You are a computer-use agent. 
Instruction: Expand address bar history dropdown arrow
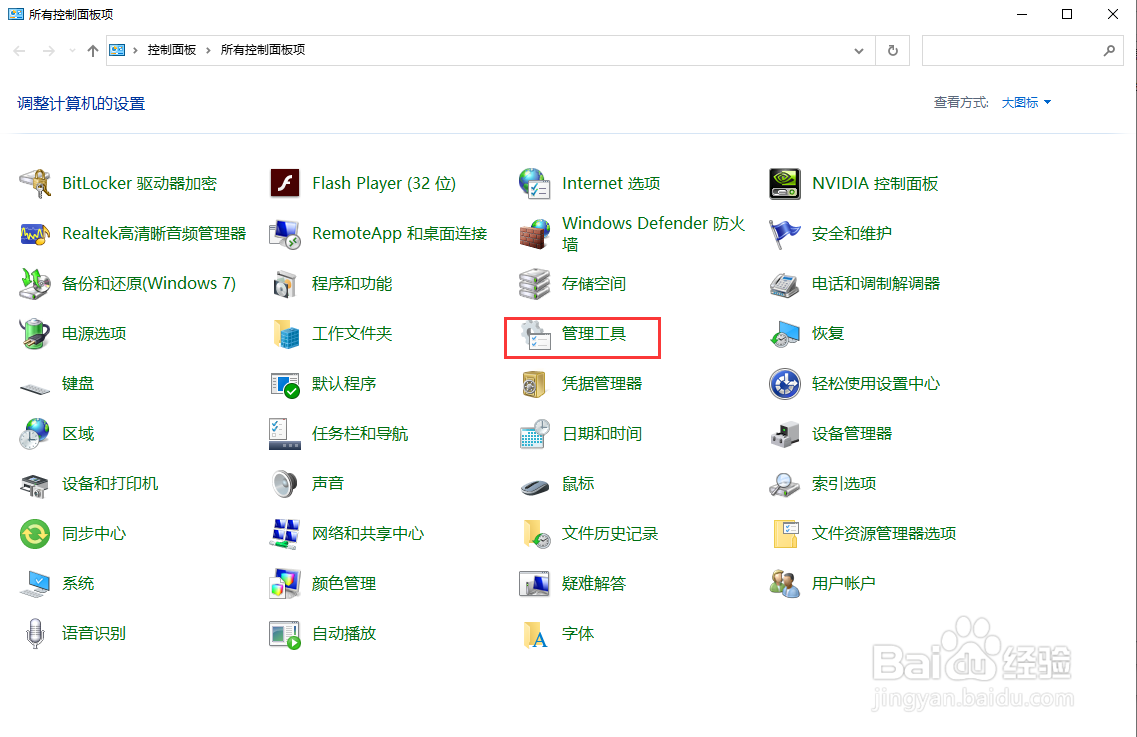point(859,51)
